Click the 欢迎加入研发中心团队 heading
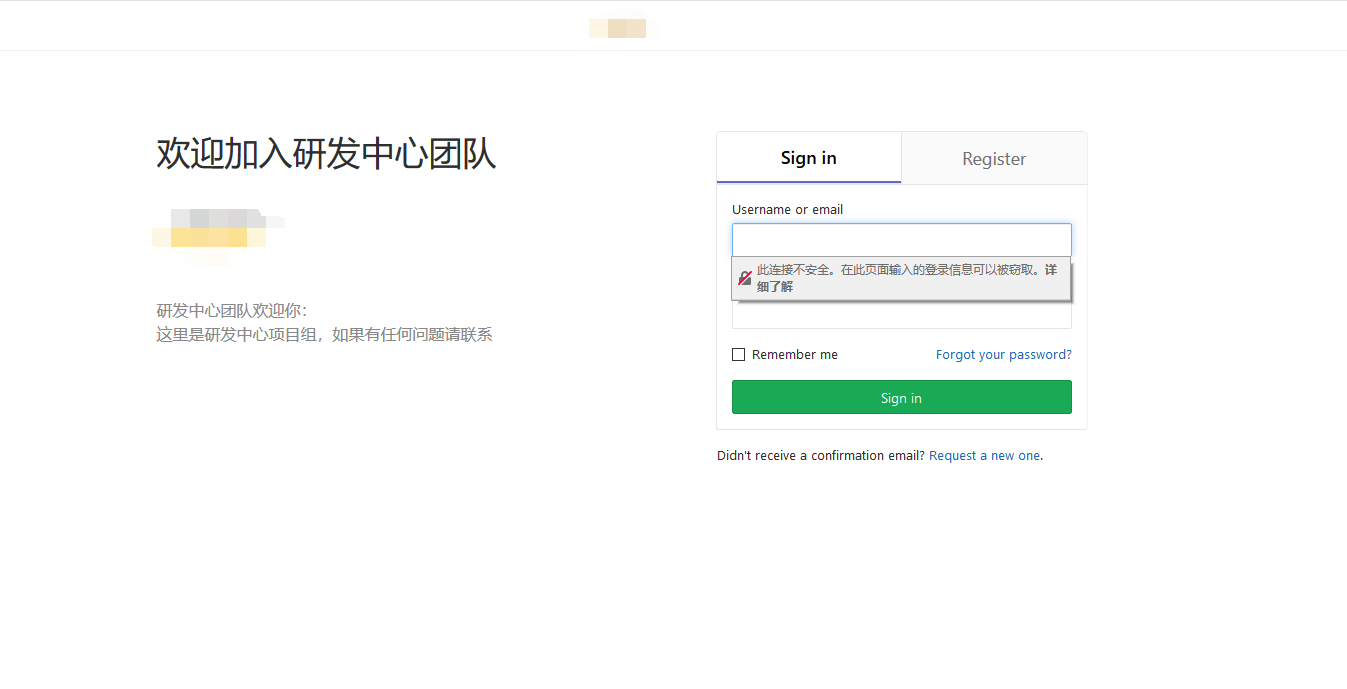This screenshot has height=689, width=1347. click(x=326, y=155)
